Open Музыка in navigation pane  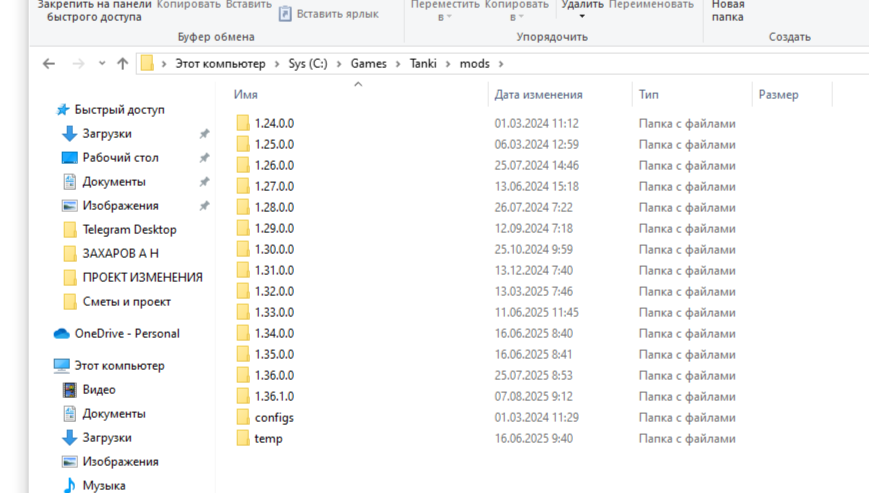point(103,486)
